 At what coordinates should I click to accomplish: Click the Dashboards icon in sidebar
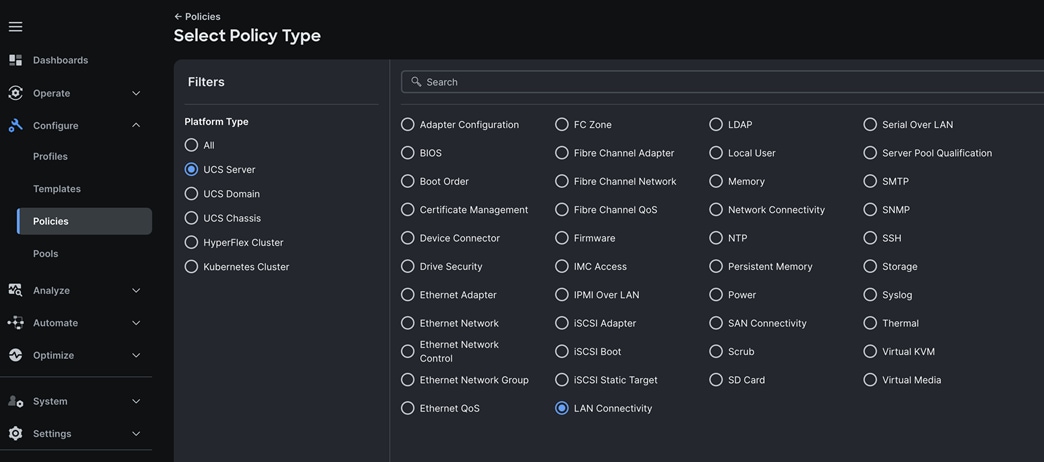pyautogui.click(x=15, y=60)
